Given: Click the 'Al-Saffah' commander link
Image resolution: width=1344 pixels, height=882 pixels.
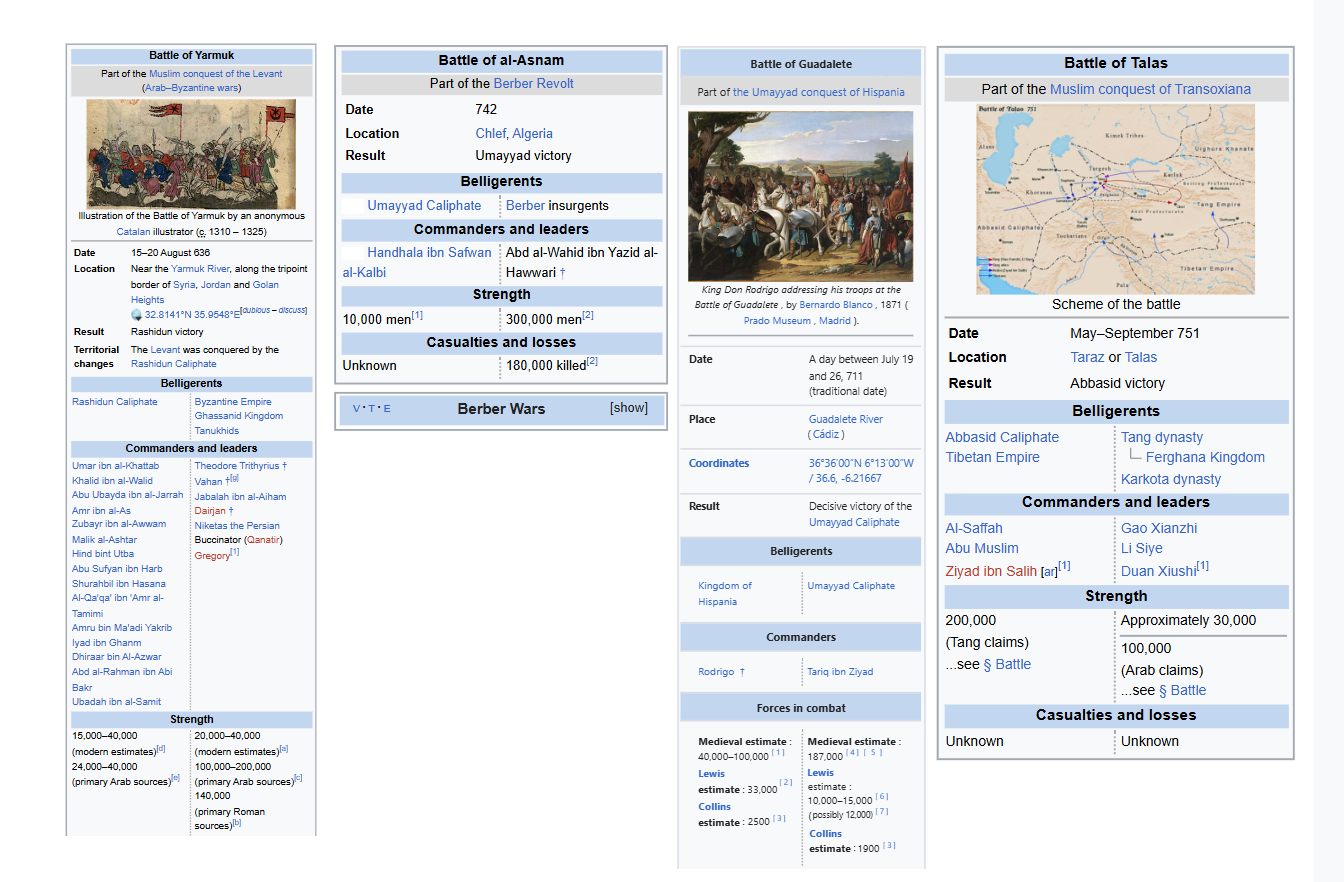Looking at the screenshot, I should click(x=974, y=529).
